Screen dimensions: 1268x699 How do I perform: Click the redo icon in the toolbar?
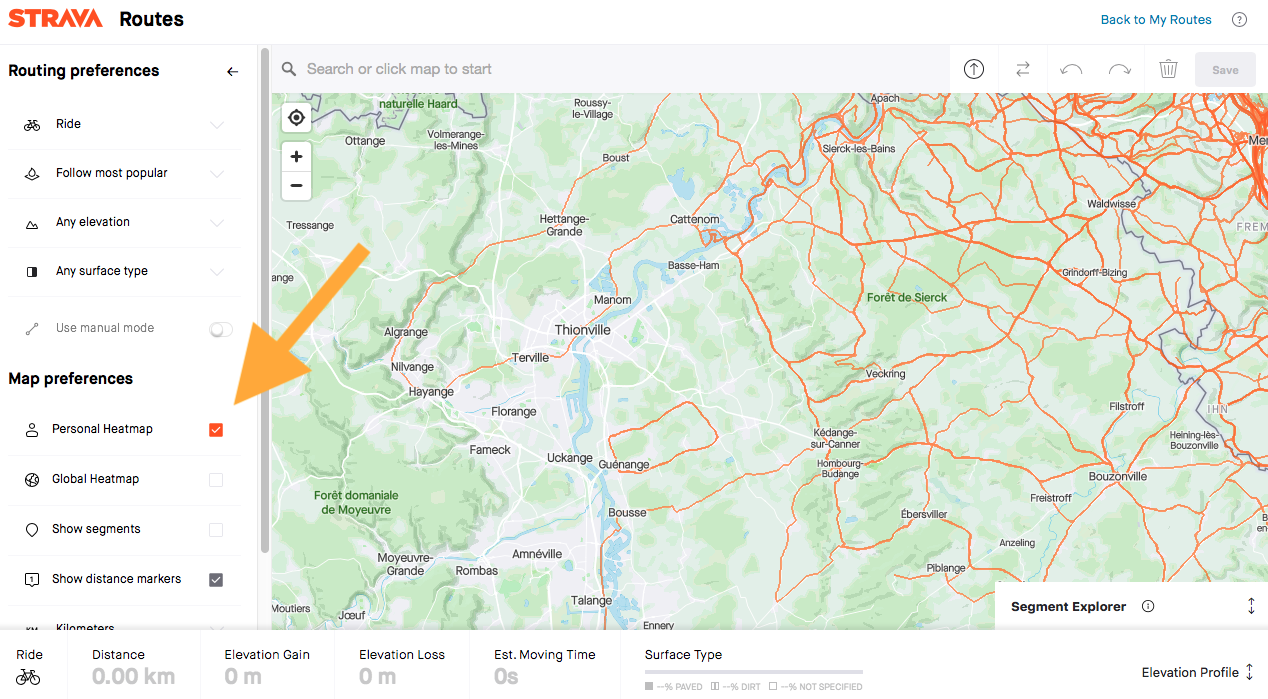pyautogui.click(x=1119, y=68)
